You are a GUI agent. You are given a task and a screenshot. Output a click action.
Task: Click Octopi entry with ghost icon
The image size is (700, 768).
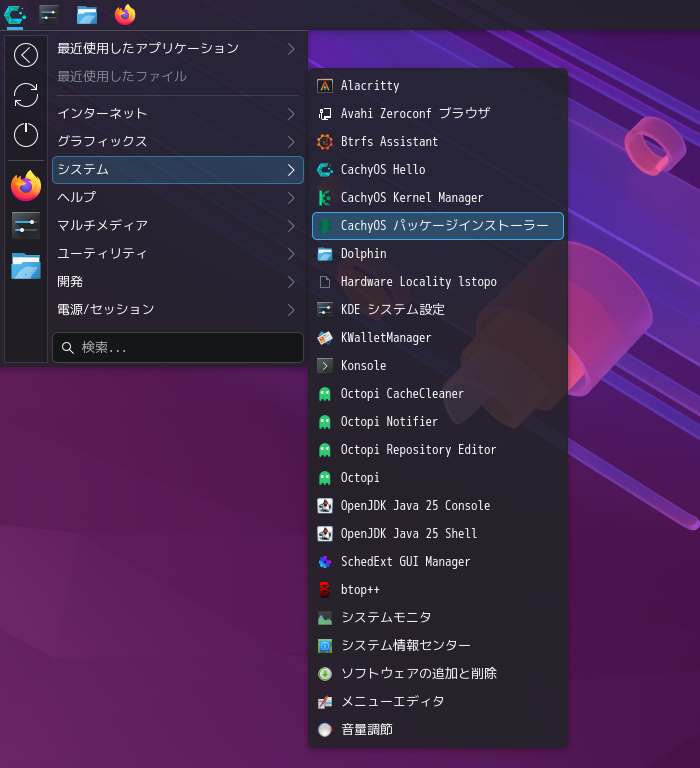tap(437, 478)
